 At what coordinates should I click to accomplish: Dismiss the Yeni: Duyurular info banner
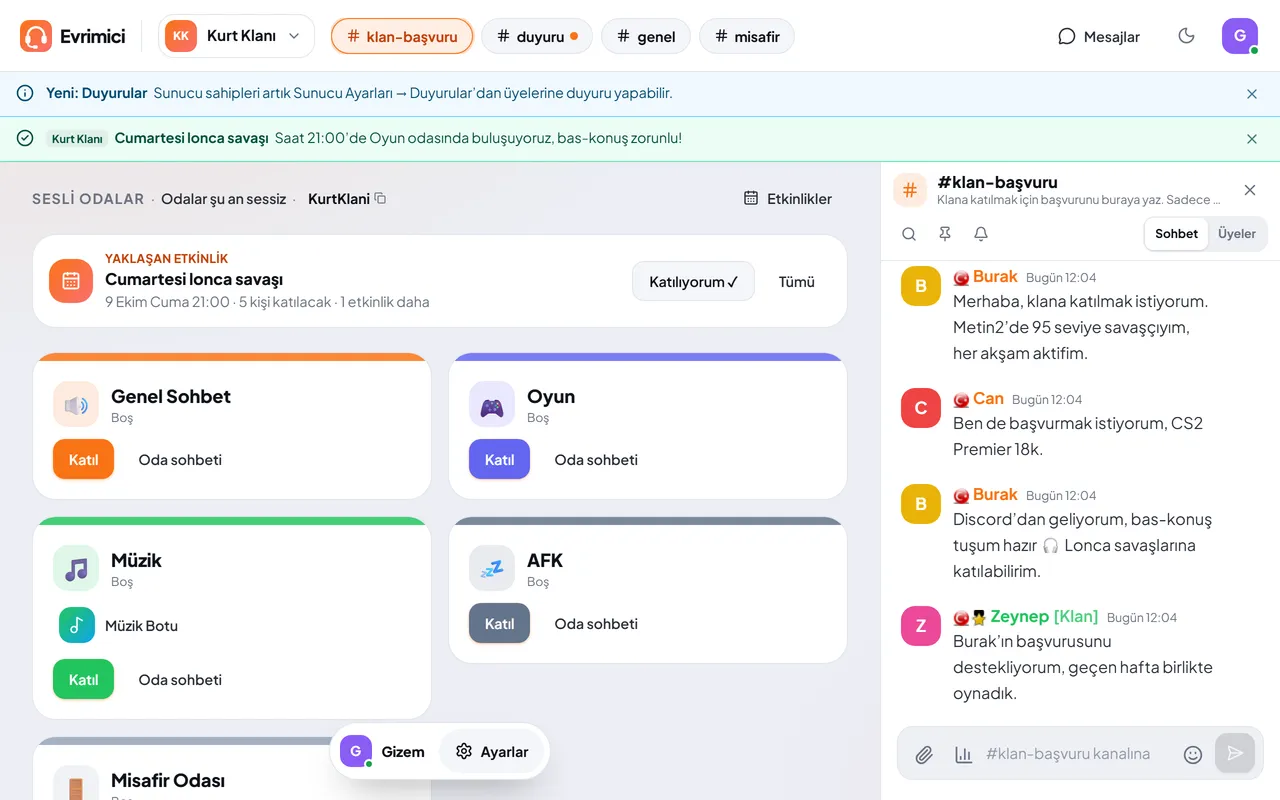point(1252,94)
